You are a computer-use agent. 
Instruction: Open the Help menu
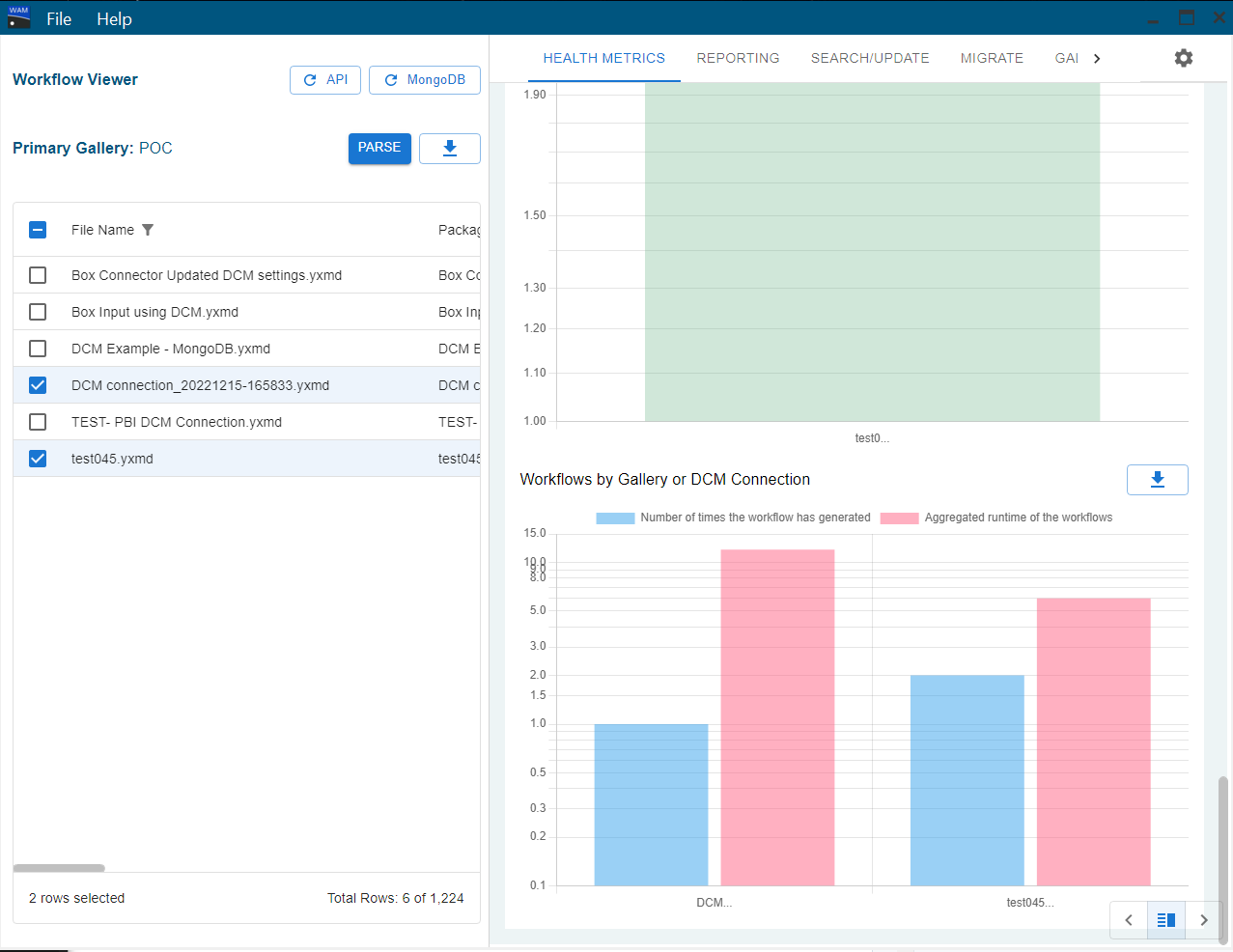[114, 19]
